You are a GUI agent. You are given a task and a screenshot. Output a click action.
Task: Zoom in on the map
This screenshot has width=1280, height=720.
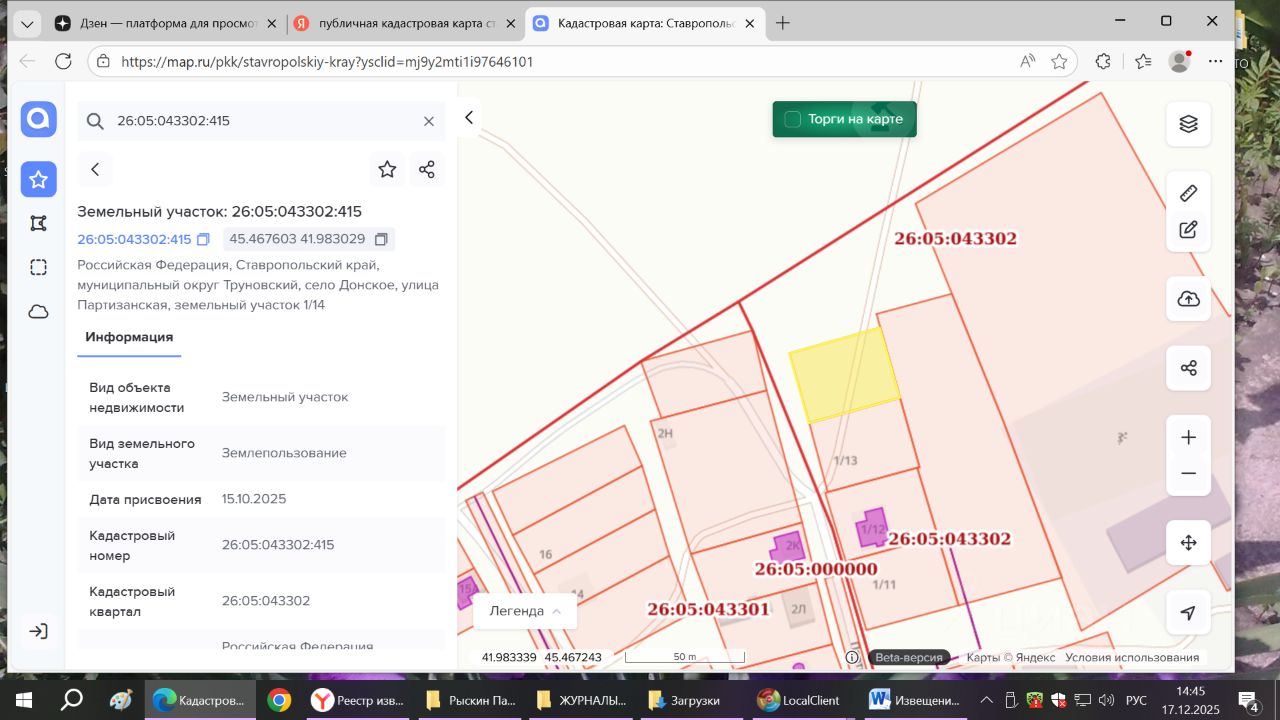(1188, 437)
